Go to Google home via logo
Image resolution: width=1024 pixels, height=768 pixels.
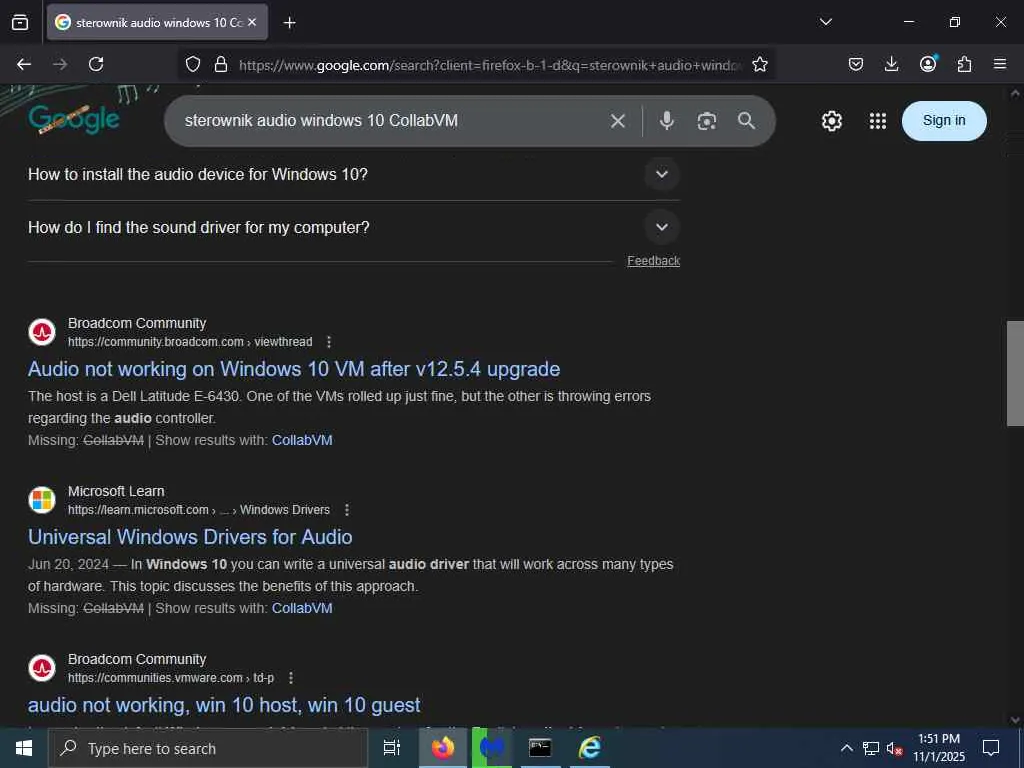[x=74, y=120]
